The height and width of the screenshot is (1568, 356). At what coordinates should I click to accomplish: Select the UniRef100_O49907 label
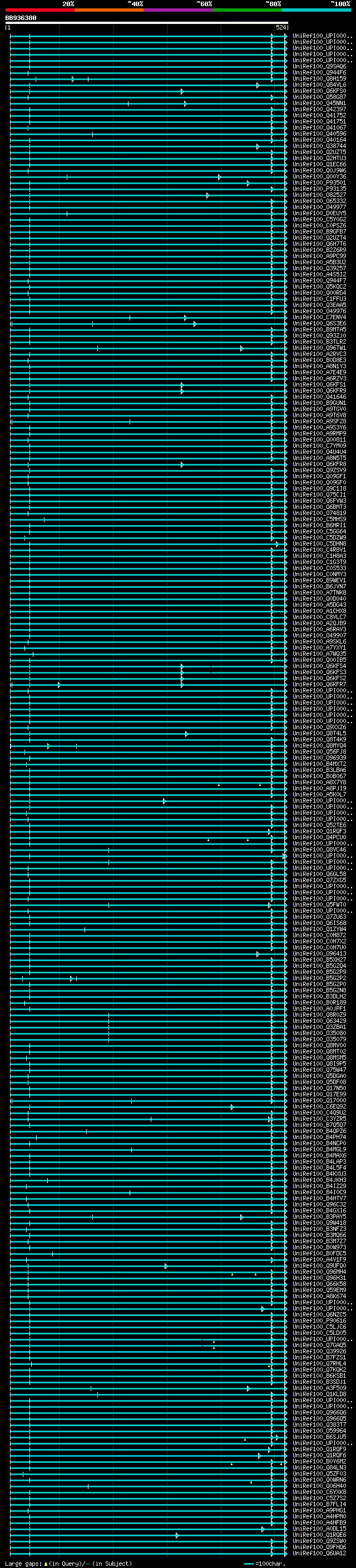(x=319, y=635)
